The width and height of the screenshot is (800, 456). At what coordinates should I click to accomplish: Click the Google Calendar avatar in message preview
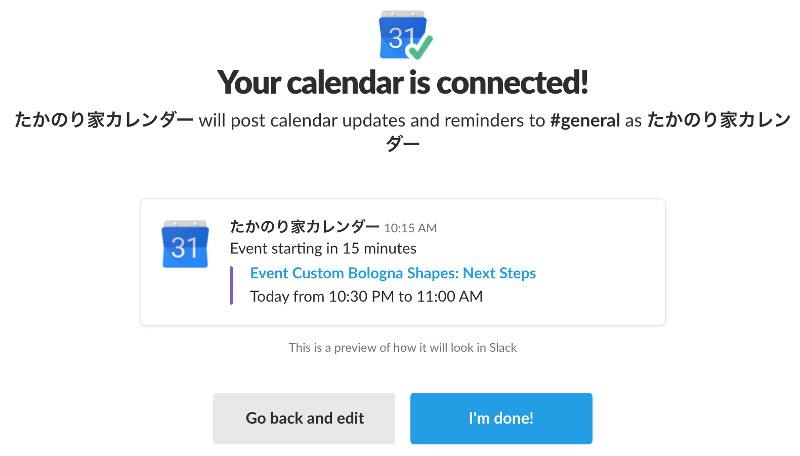point(185,244)
